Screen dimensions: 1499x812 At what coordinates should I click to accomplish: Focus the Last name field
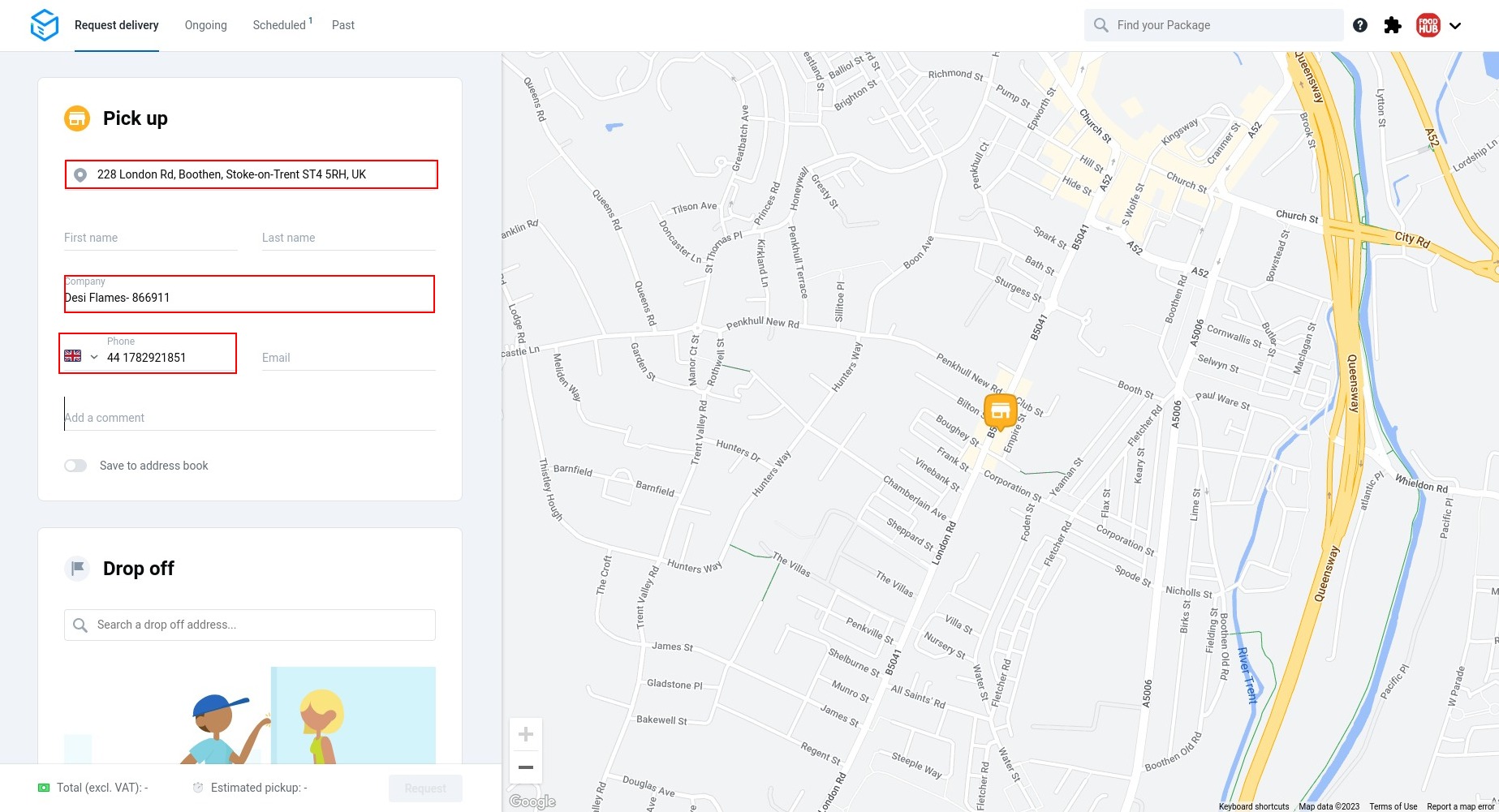349,238
